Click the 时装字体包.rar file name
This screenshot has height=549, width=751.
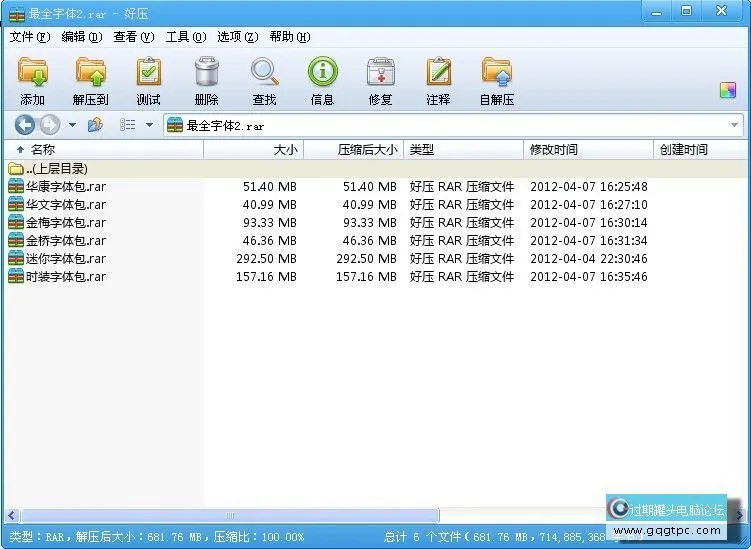click(x=66, y=276)
